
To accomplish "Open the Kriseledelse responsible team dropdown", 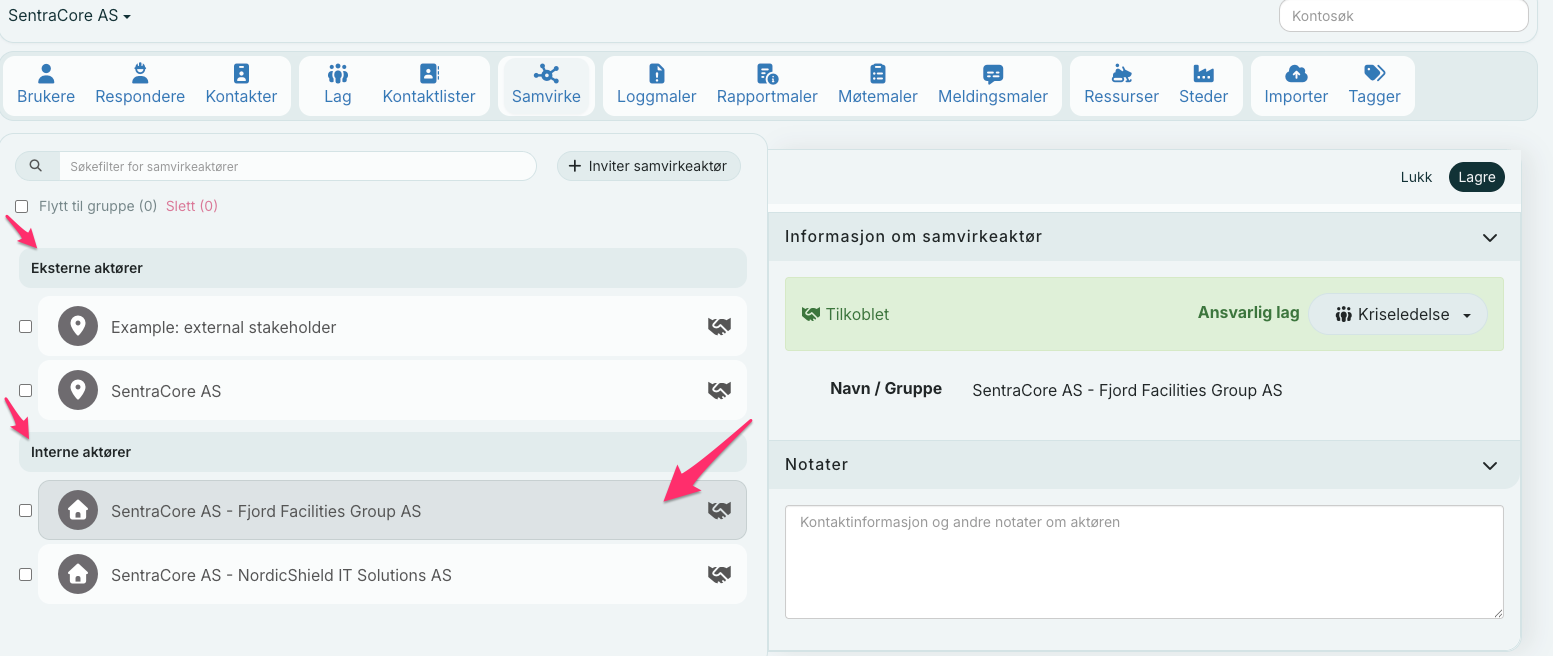I will pyautogui.click(x=1397, y=314).
